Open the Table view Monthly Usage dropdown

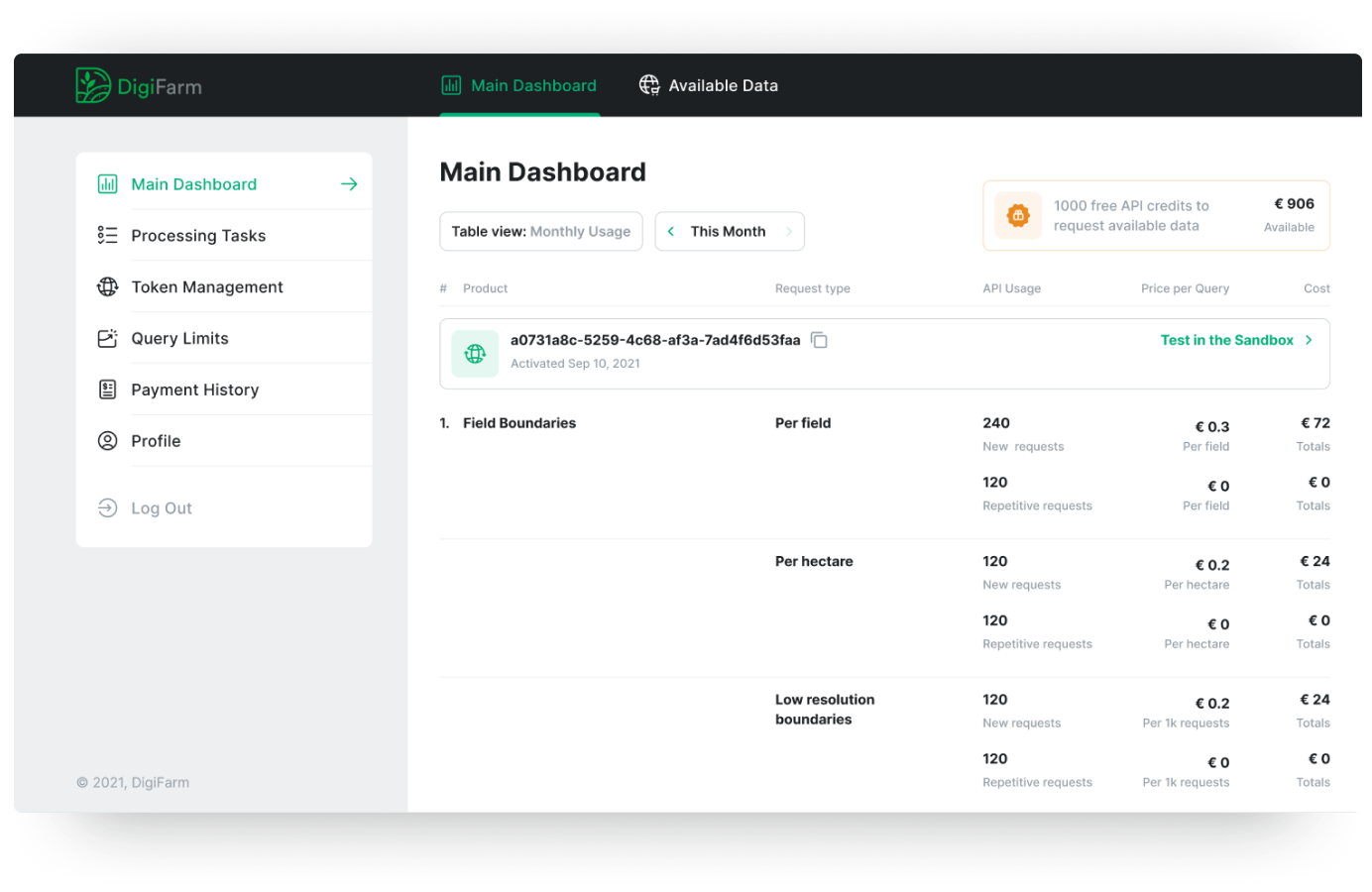(540, 231)
